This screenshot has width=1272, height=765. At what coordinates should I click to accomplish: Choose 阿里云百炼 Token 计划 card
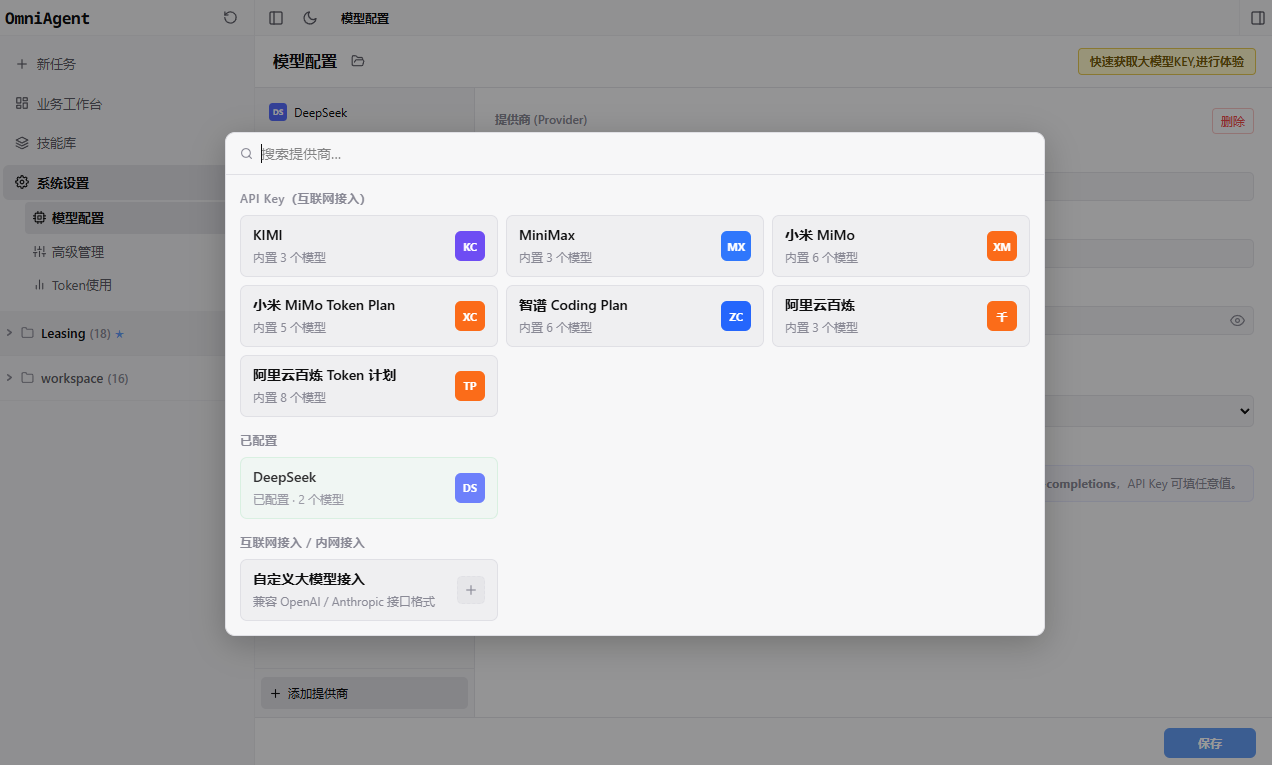tap(369, 386)
